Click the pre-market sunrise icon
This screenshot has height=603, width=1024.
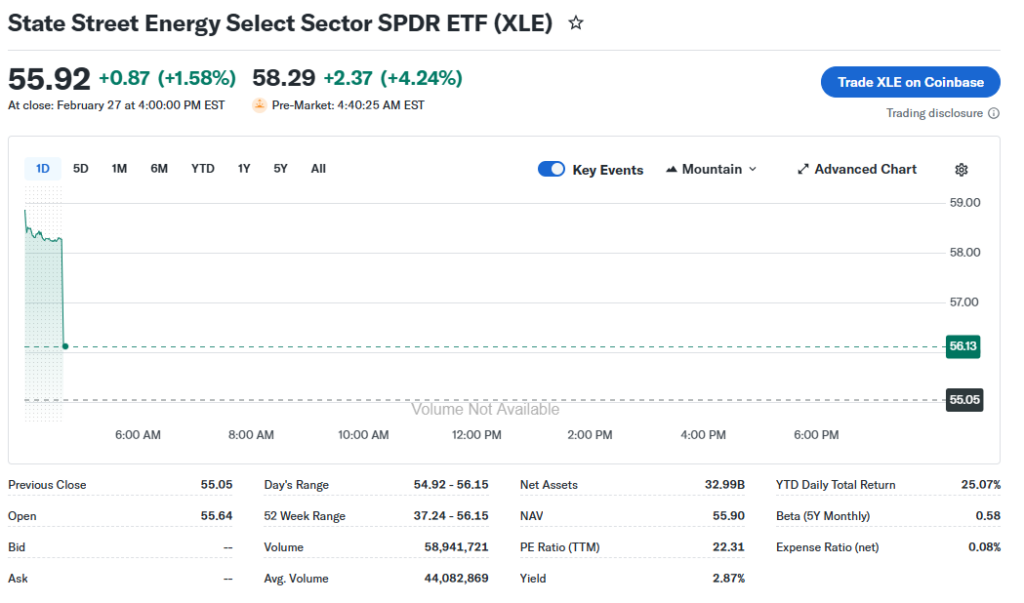(260, 105)
